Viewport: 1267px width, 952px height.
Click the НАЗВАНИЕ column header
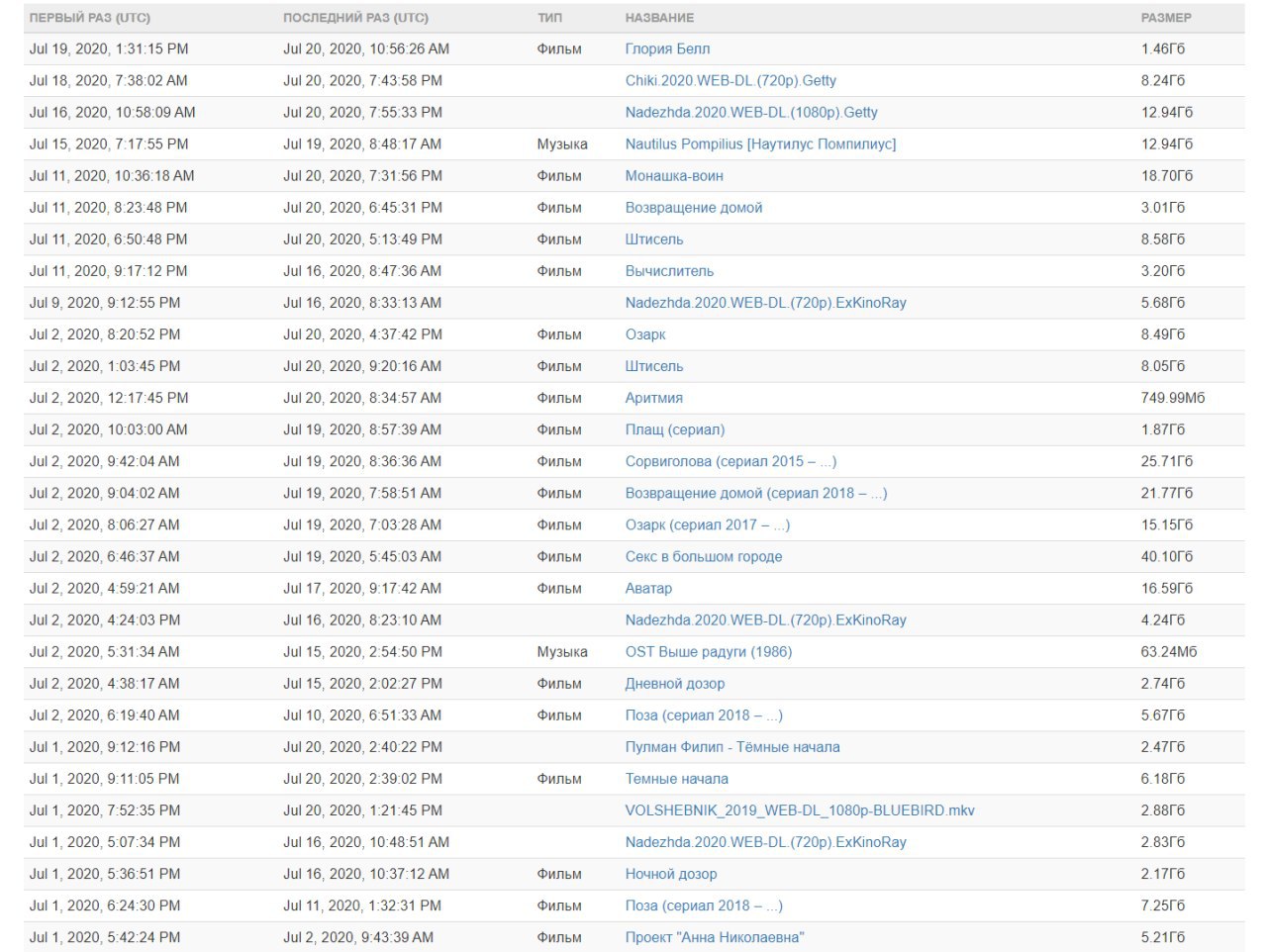pos(659,18)
